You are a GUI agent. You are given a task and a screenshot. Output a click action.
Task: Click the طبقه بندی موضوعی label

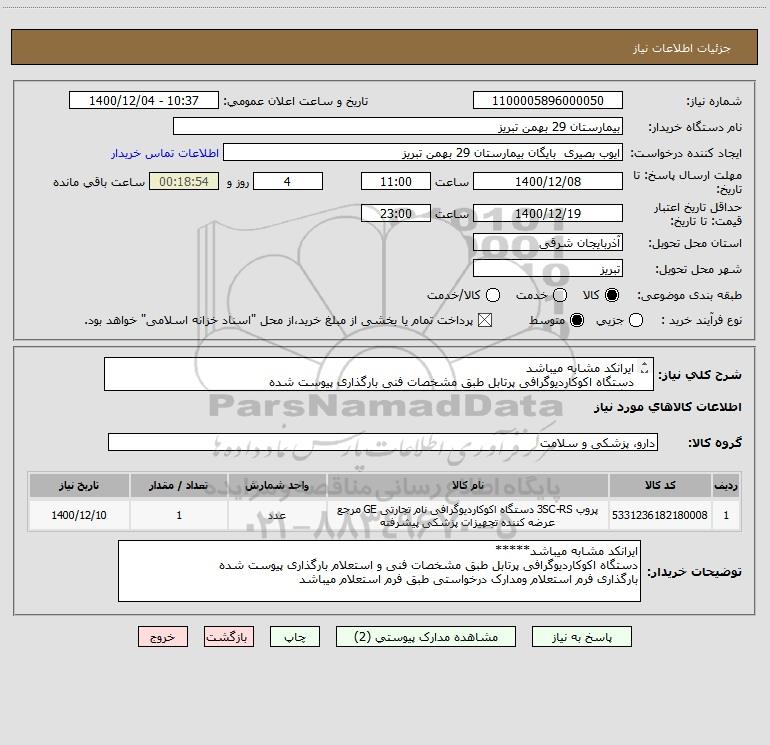(x=689, y=295)
